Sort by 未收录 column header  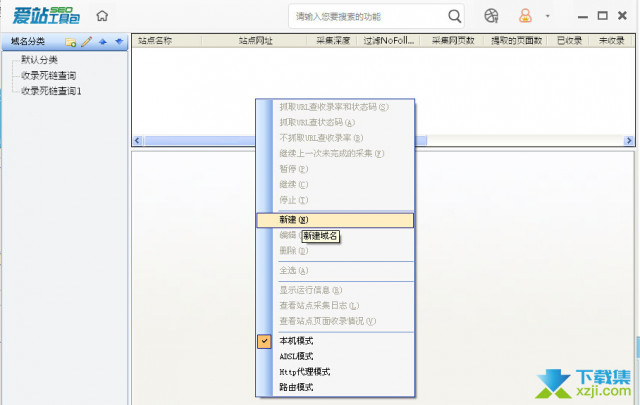[x=611, y=41]
